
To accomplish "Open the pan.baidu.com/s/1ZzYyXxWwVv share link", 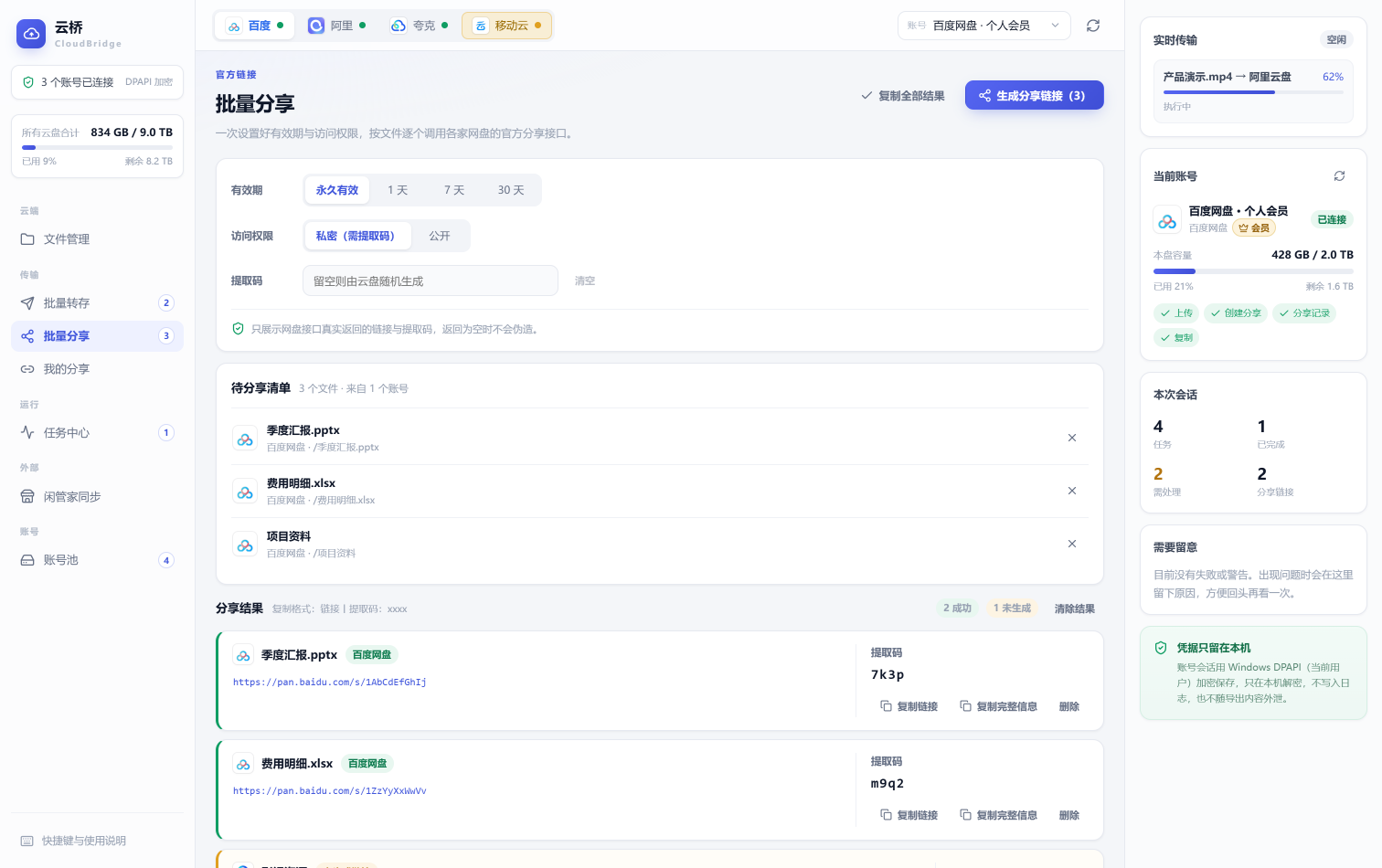I will pyautogui.click(x=330, y=791).
